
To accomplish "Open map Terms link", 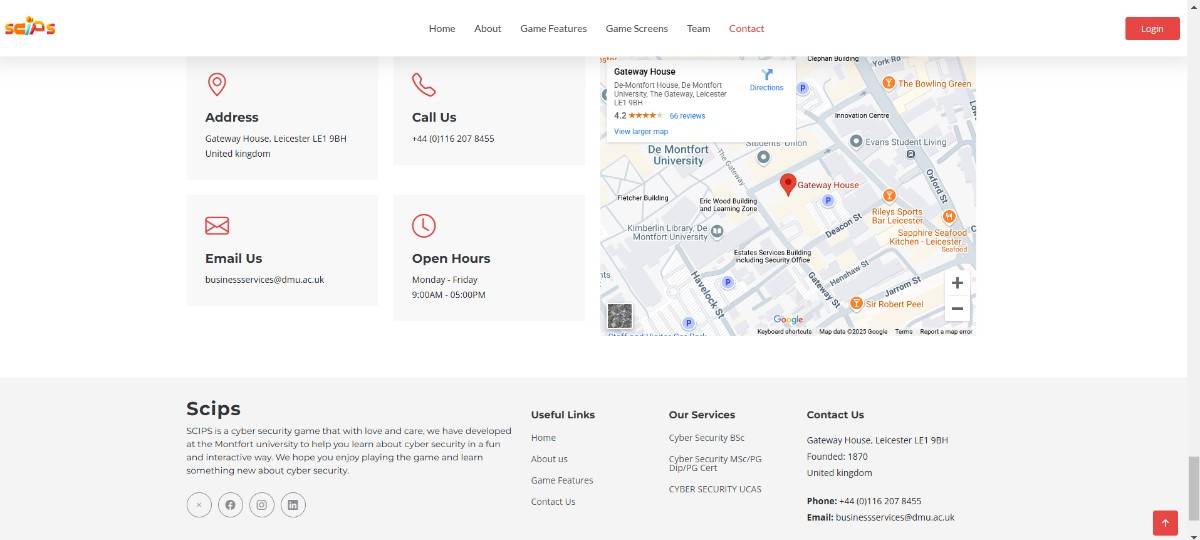I will tap(903, 331).
